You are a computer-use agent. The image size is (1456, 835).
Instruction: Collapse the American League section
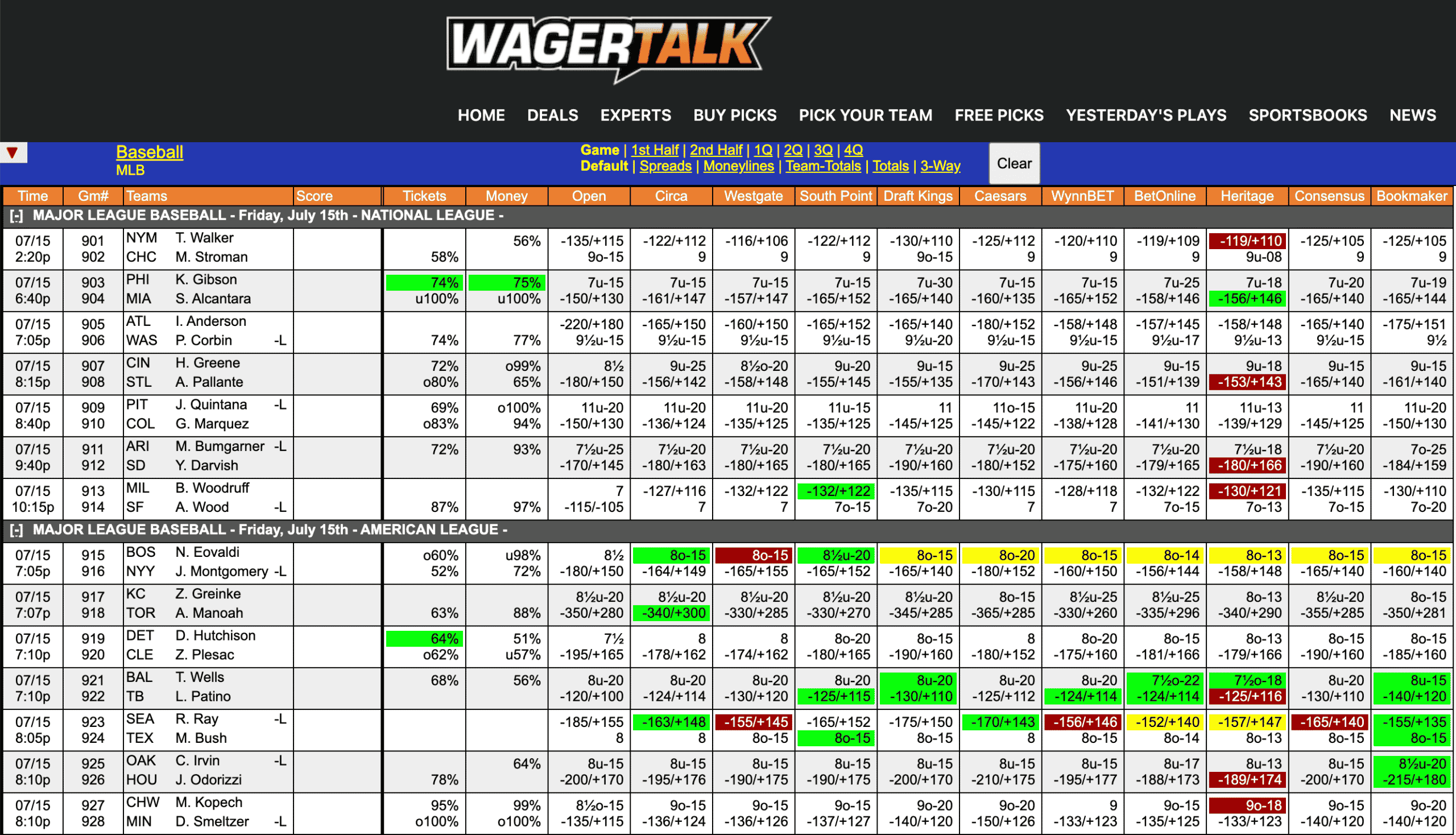pos(16,531)
